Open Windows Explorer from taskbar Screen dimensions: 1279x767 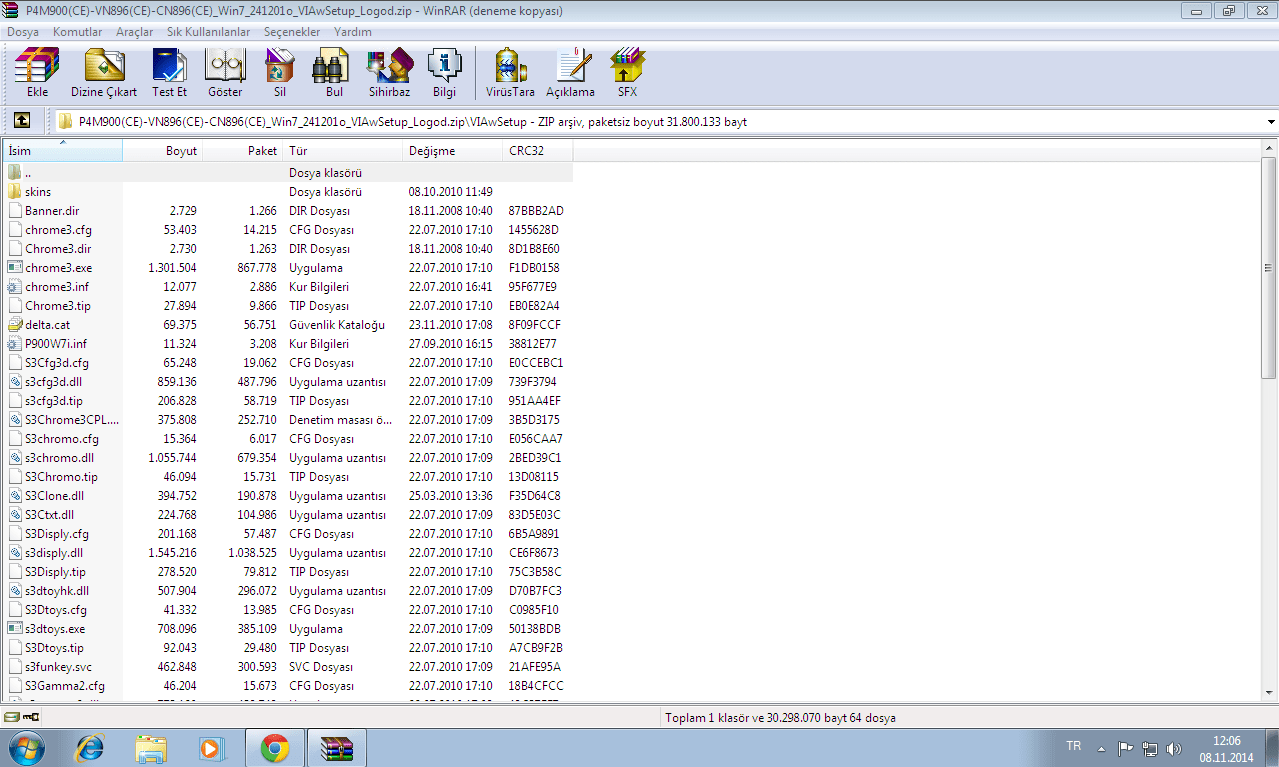tap(152, 747)
